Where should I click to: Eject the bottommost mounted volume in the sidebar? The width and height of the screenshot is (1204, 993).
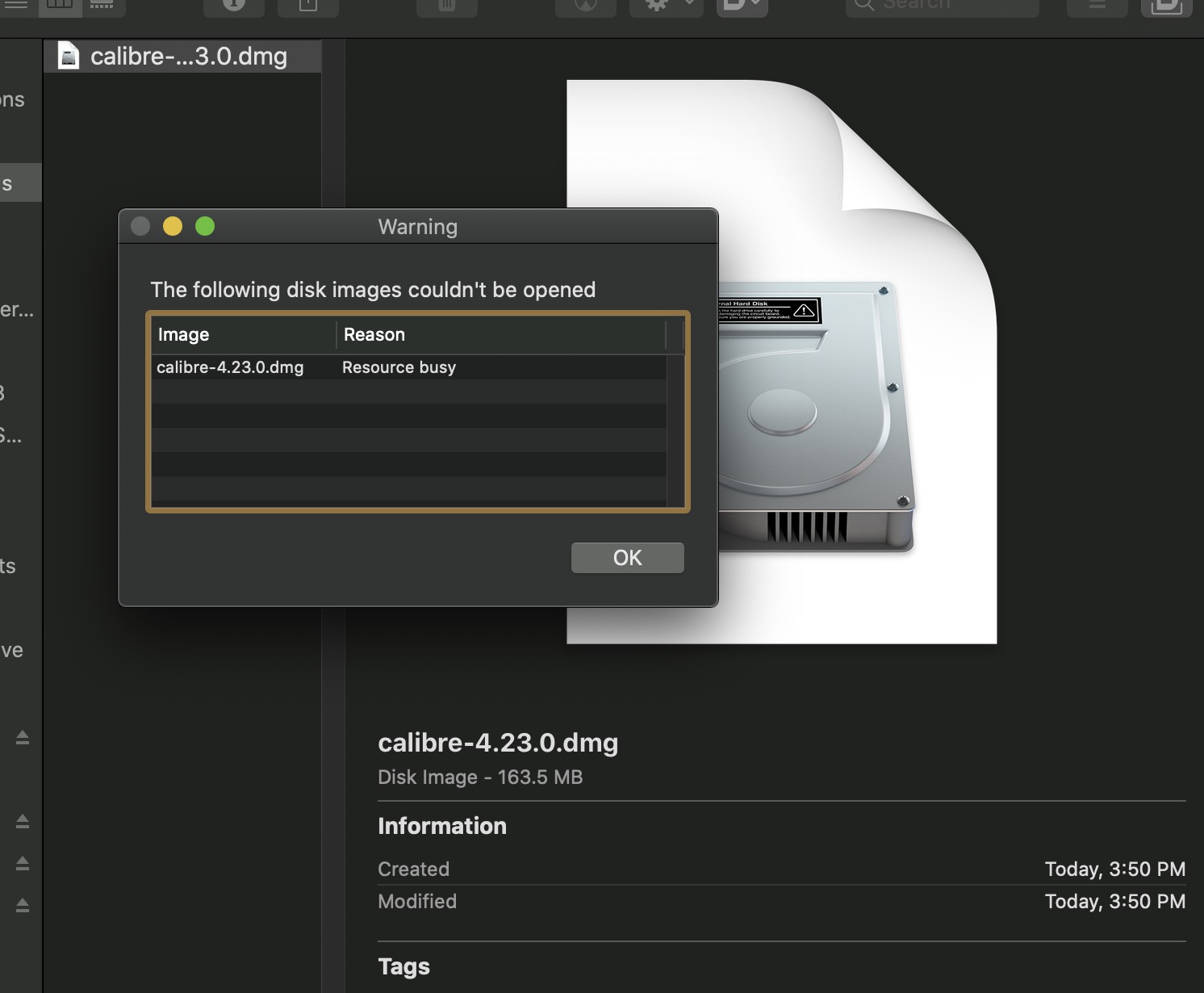click(23, 905)
